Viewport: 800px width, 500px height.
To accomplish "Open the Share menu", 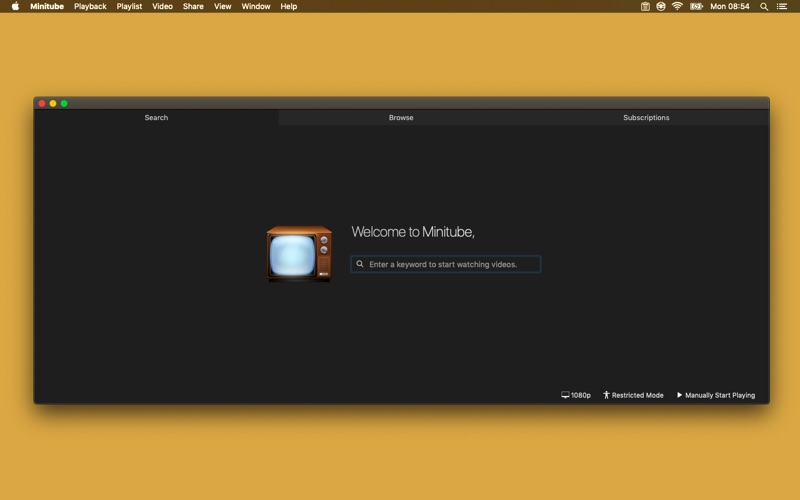I will pyautogui.click(x=193, y=6).
